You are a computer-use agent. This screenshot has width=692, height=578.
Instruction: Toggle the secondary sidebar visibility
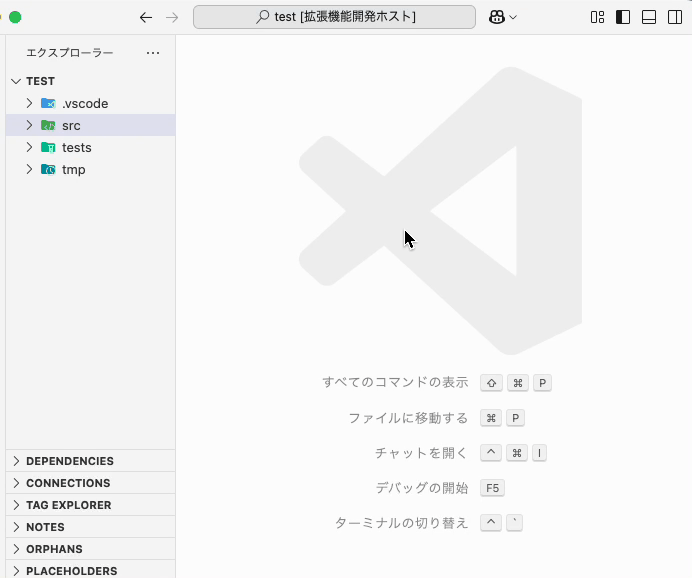675,17
